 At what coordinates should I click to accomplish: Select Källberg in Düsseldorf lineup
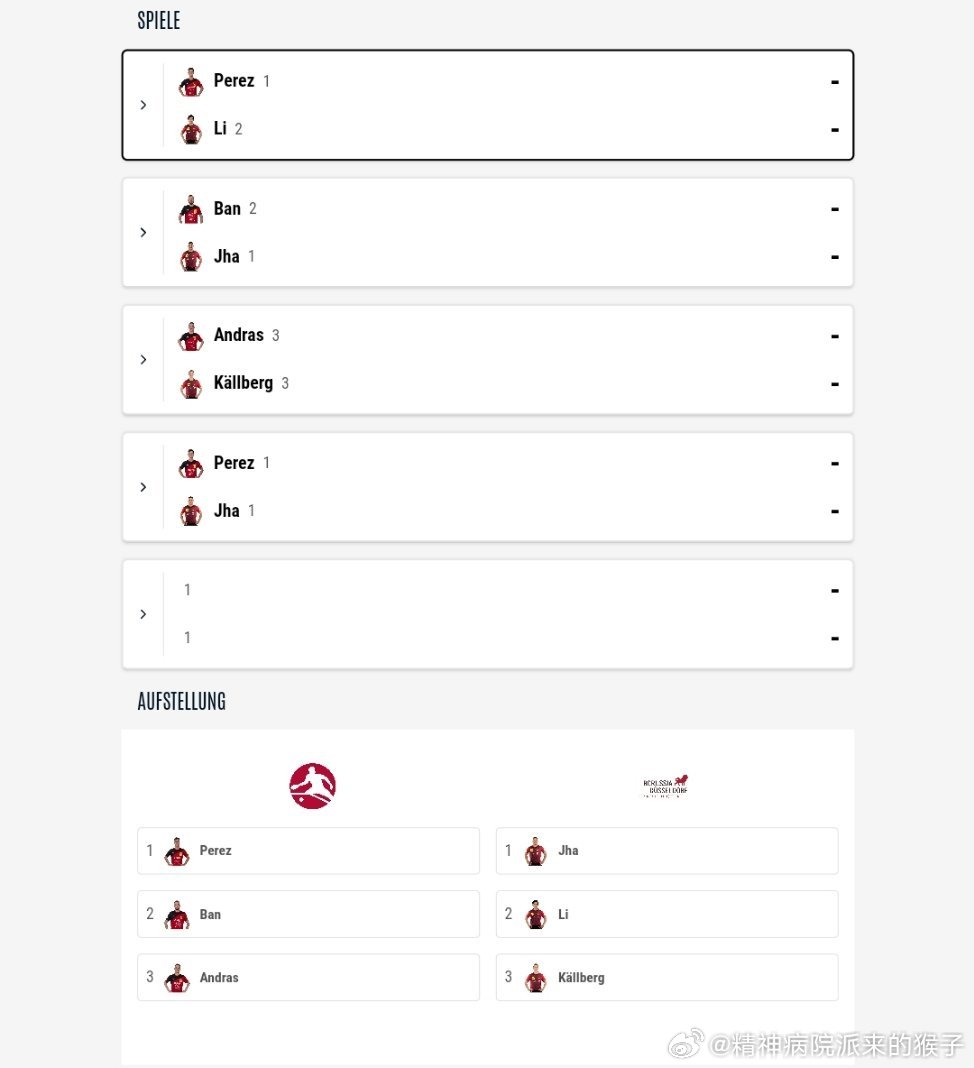667,977
